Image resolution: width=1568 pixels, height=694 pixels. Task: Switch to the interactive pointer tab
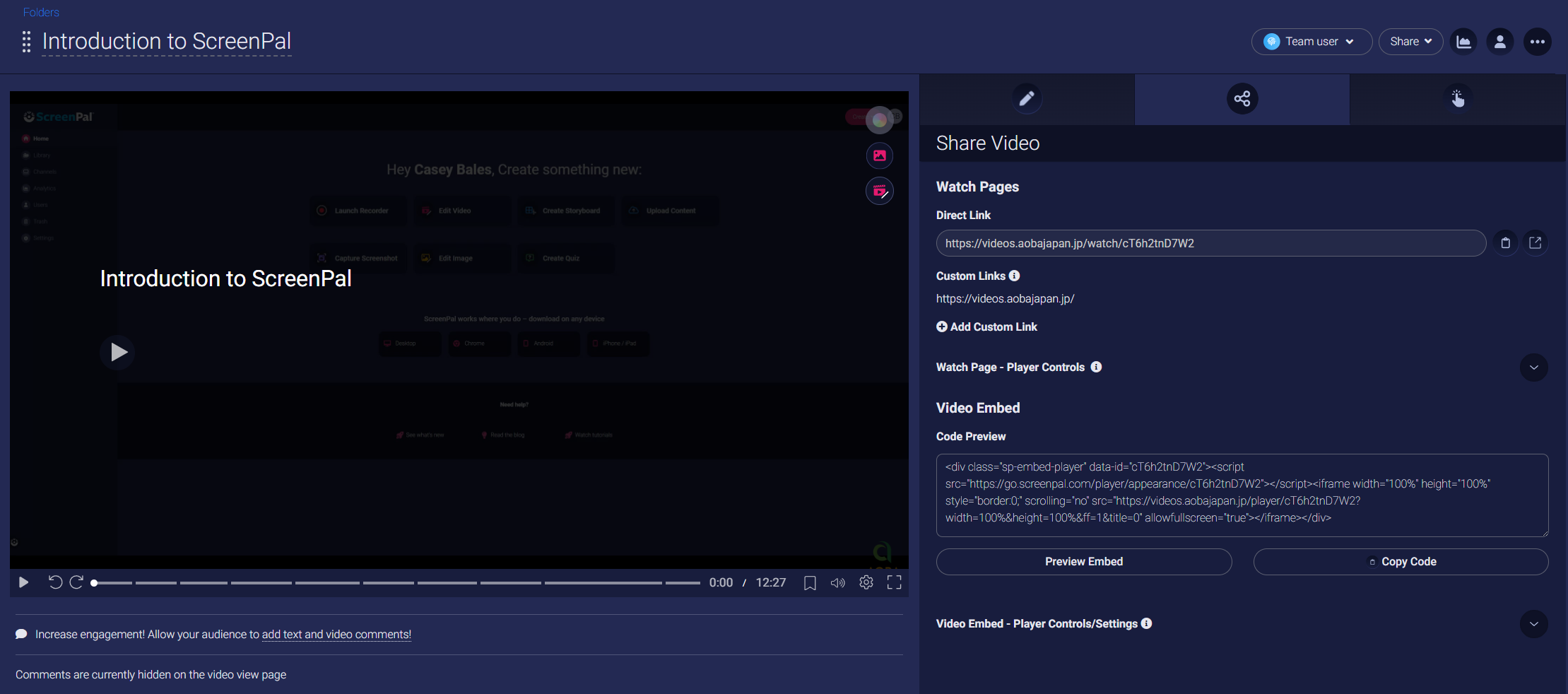[x=1457, y=99]
